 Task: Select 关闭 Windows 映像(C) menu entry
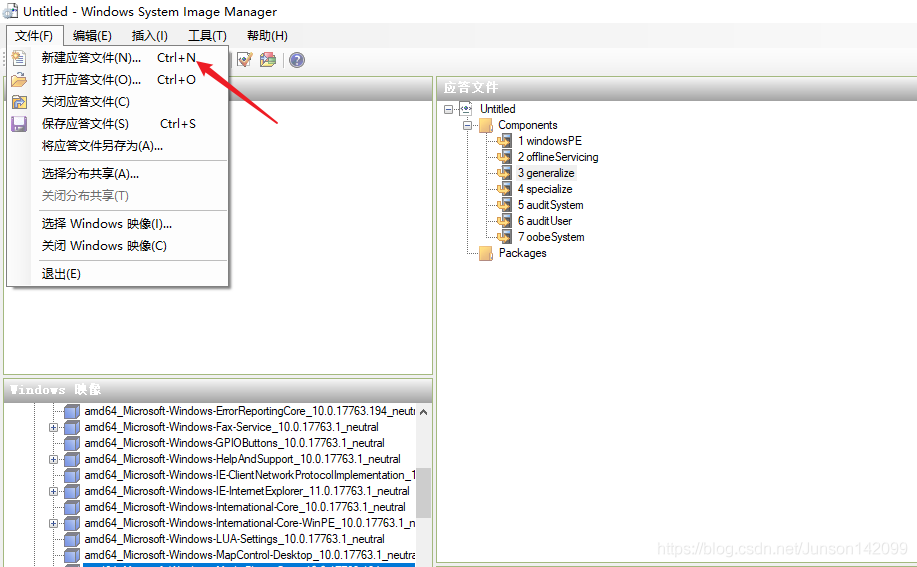118,246
